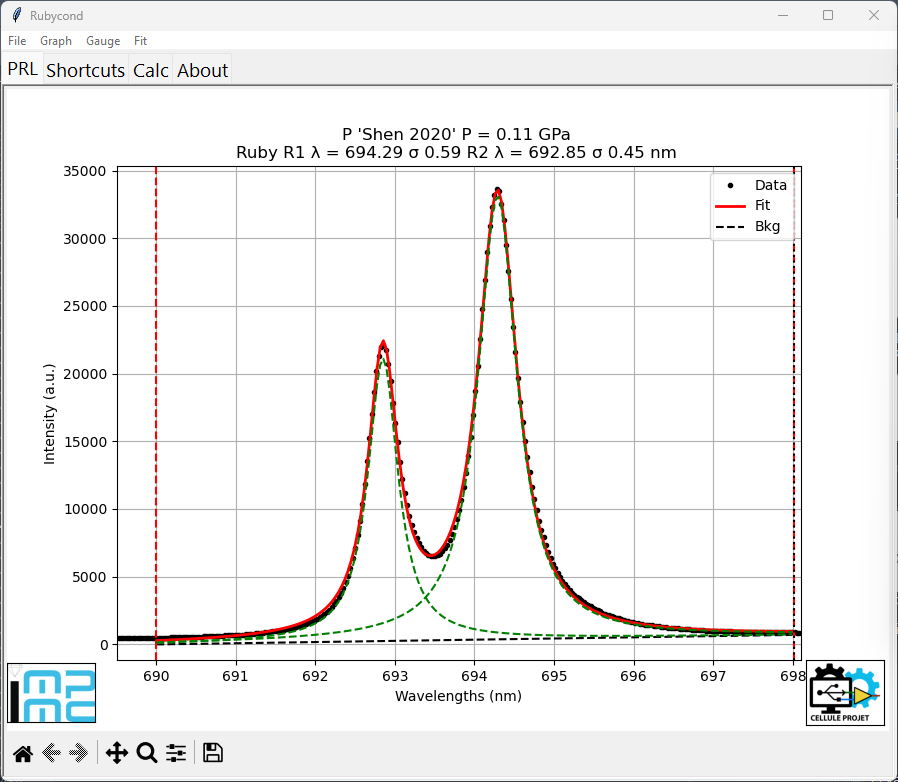Switch to the Calc tab

pos(151,70)
